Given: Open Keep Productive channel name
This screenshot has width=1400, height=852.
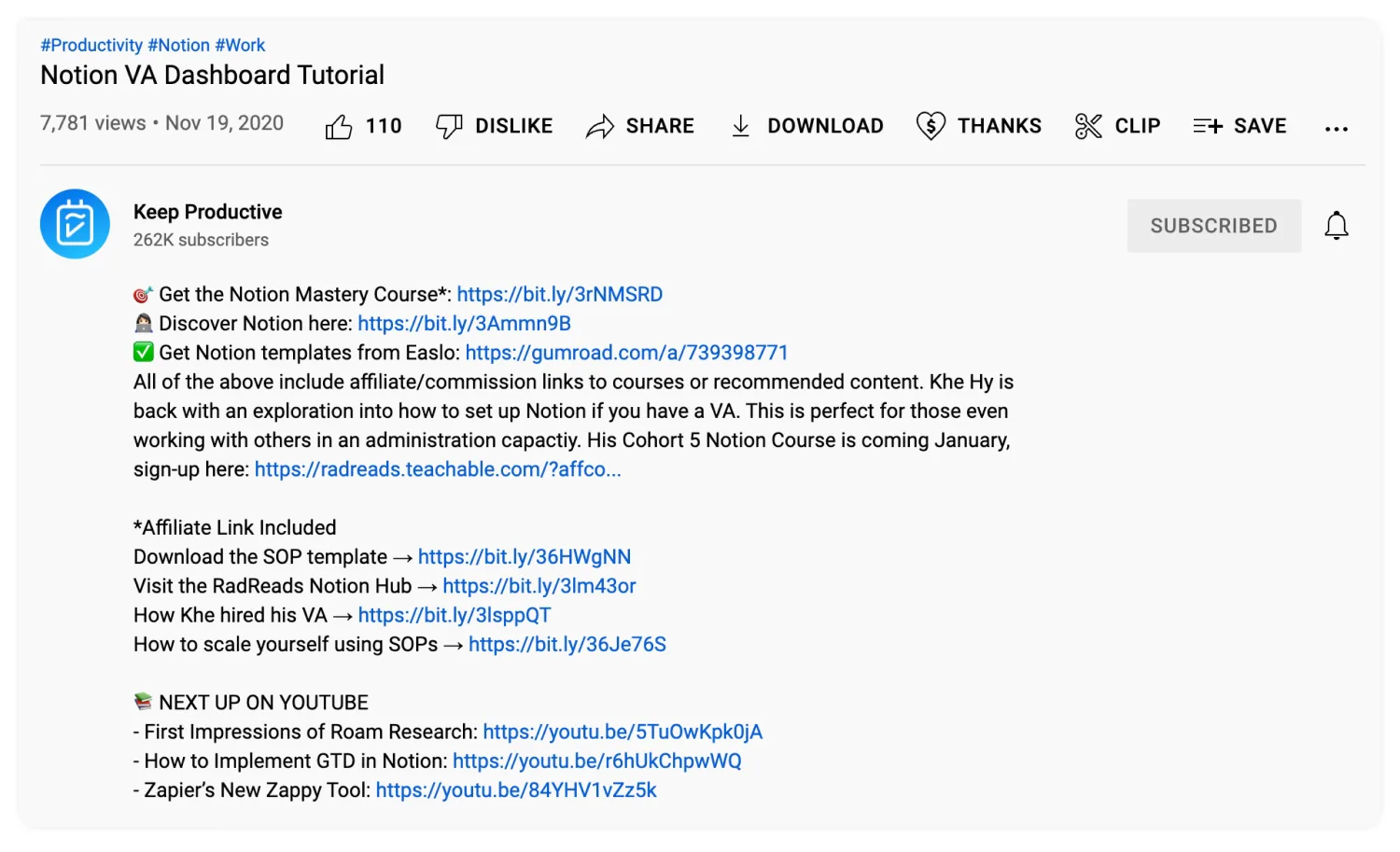Looking at the screenshot, I should (207, 212).
